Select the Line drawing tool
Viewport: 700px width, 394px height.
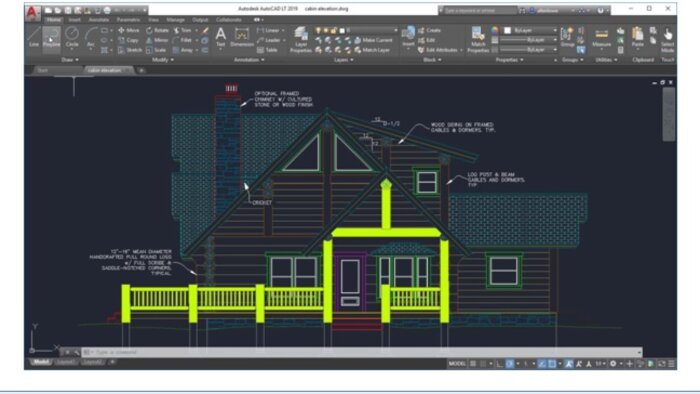(34, 37)
